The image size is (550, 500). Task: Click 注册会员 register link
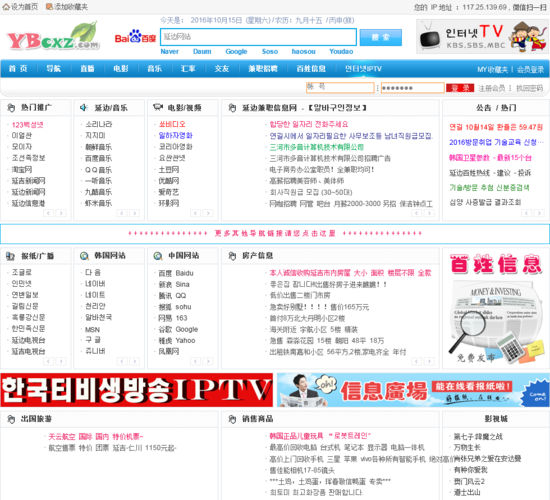click(492, 88)
